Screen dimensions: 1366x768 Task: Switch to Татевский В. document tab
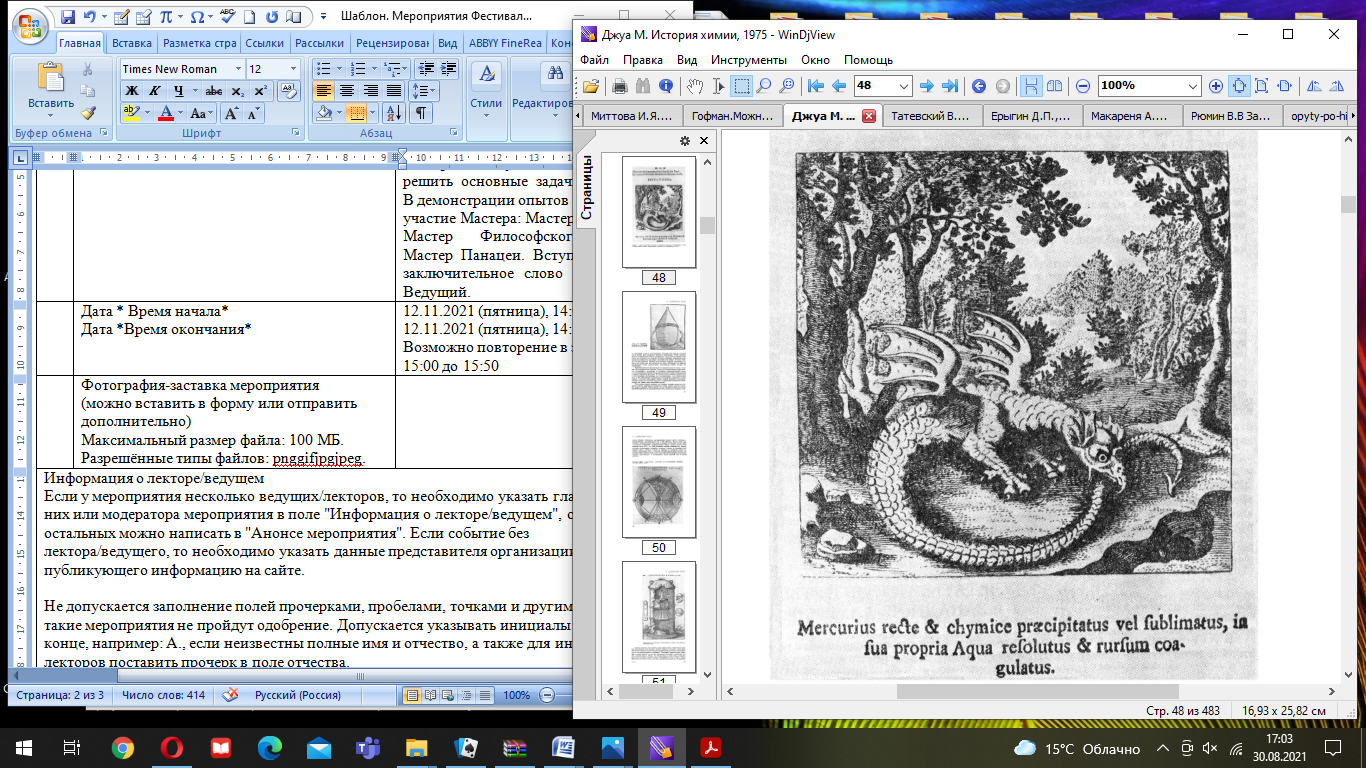(x=931, y=116)
